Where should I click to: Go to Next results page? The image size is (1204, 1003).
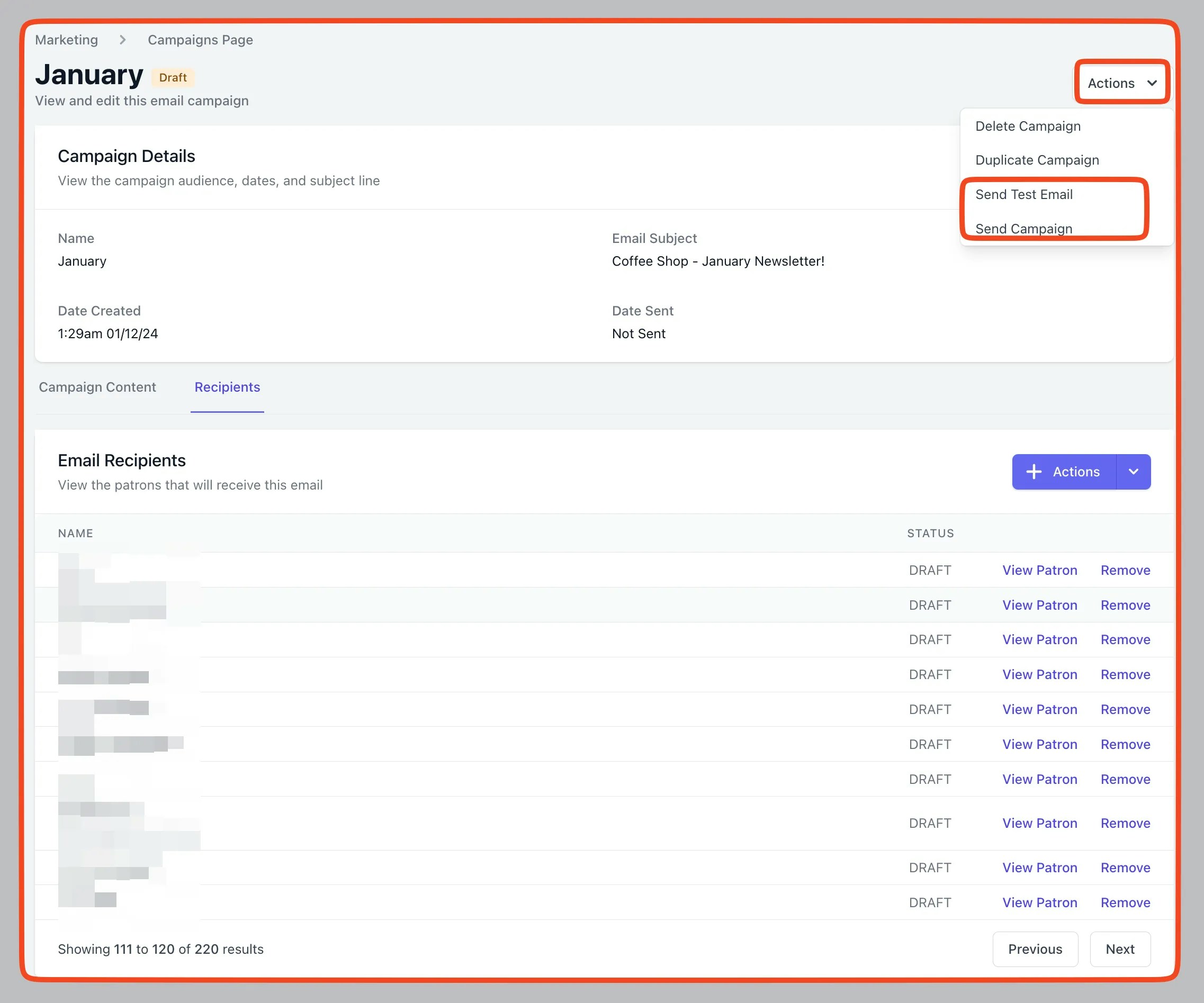click(1119, 949)
